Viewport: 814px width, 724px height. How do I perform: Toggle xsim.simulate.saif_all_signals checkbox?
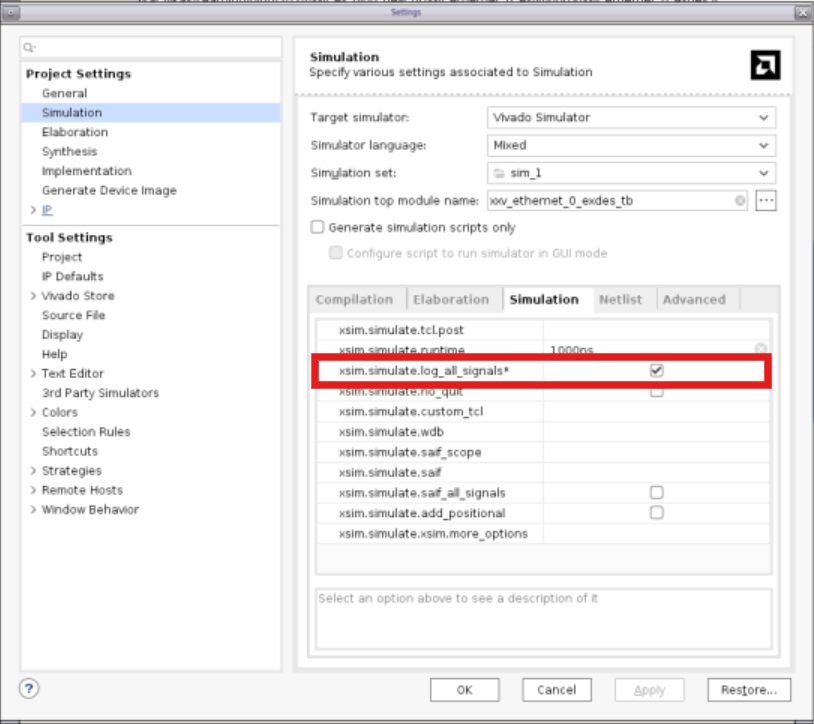pos(656,492)
